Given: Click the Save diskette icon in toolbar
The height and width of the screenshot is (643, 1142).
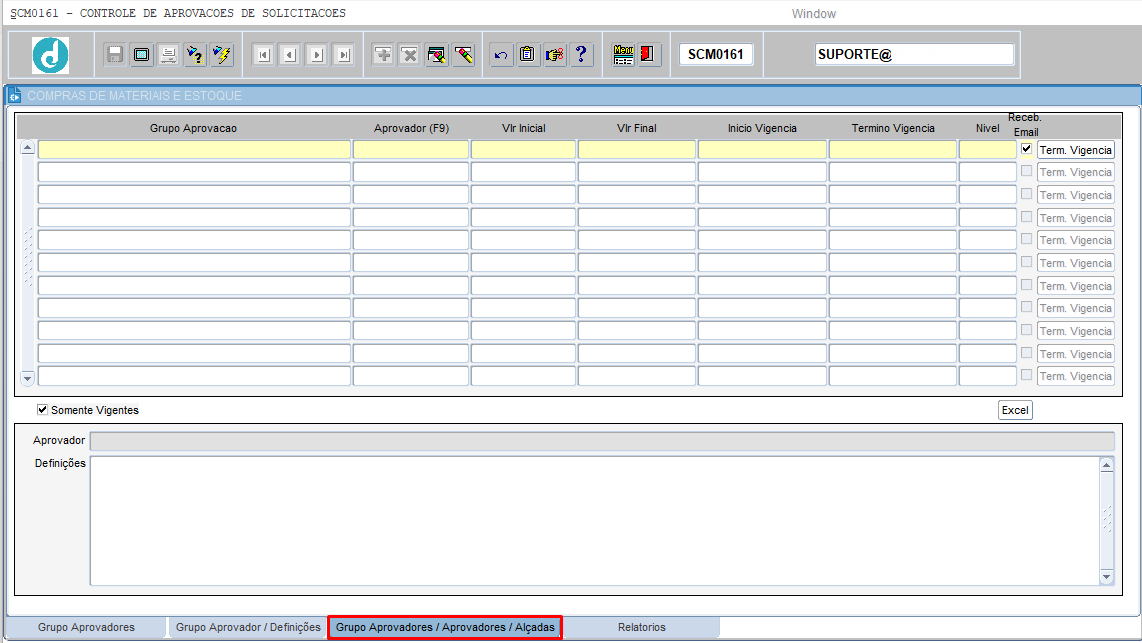Looking at the screenshot, I should click(114, 55).
